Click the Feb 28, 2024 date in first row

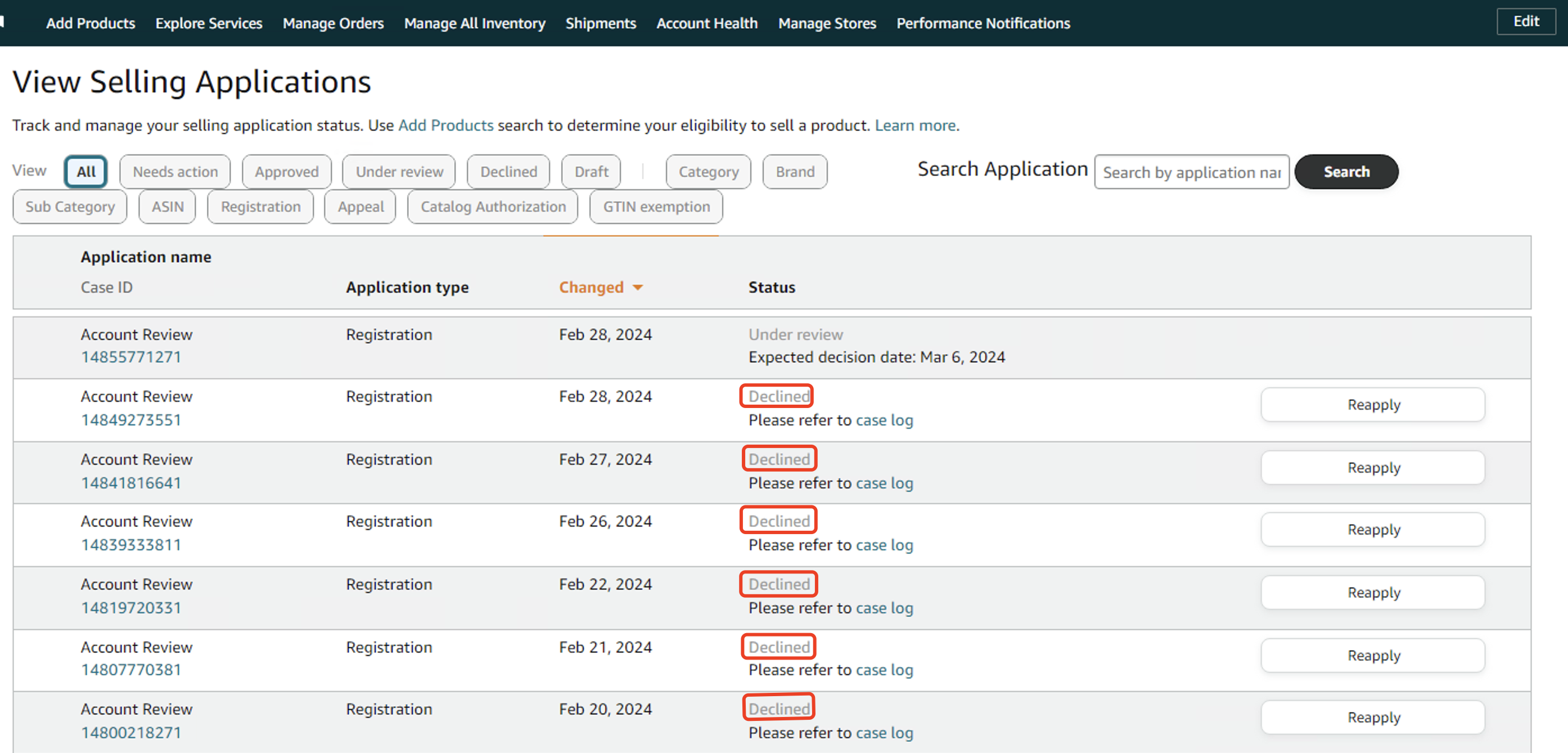point(605,334)
